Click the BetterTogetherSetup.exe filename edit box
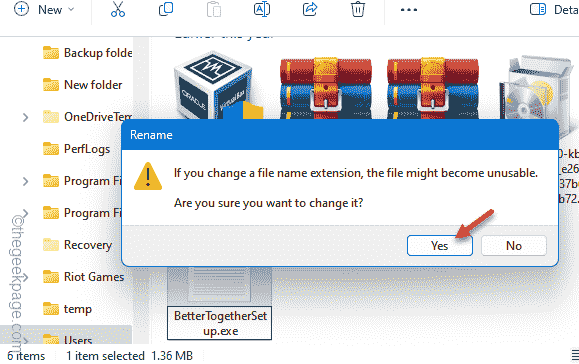 [220, 323]
